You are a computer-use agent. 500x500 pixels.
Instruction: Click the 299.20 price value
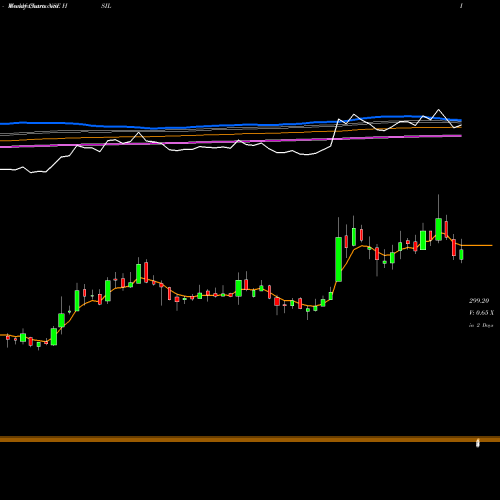(x=479, y=301)
